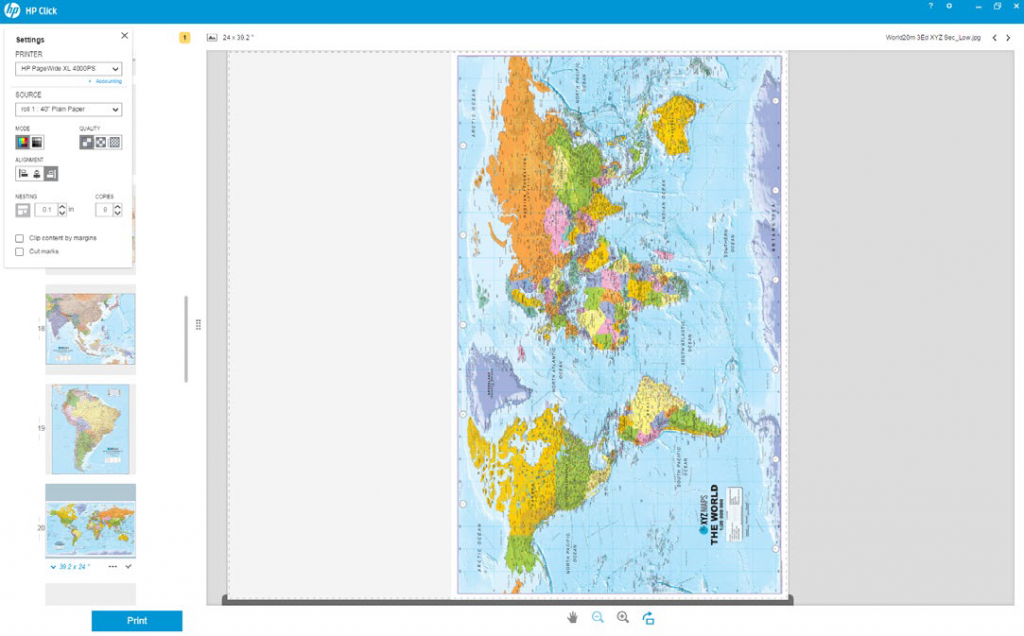Select thumbnail 18 Asia map
The height and width of the screenshot is (636, 1024).
click(x=90, y=329)
